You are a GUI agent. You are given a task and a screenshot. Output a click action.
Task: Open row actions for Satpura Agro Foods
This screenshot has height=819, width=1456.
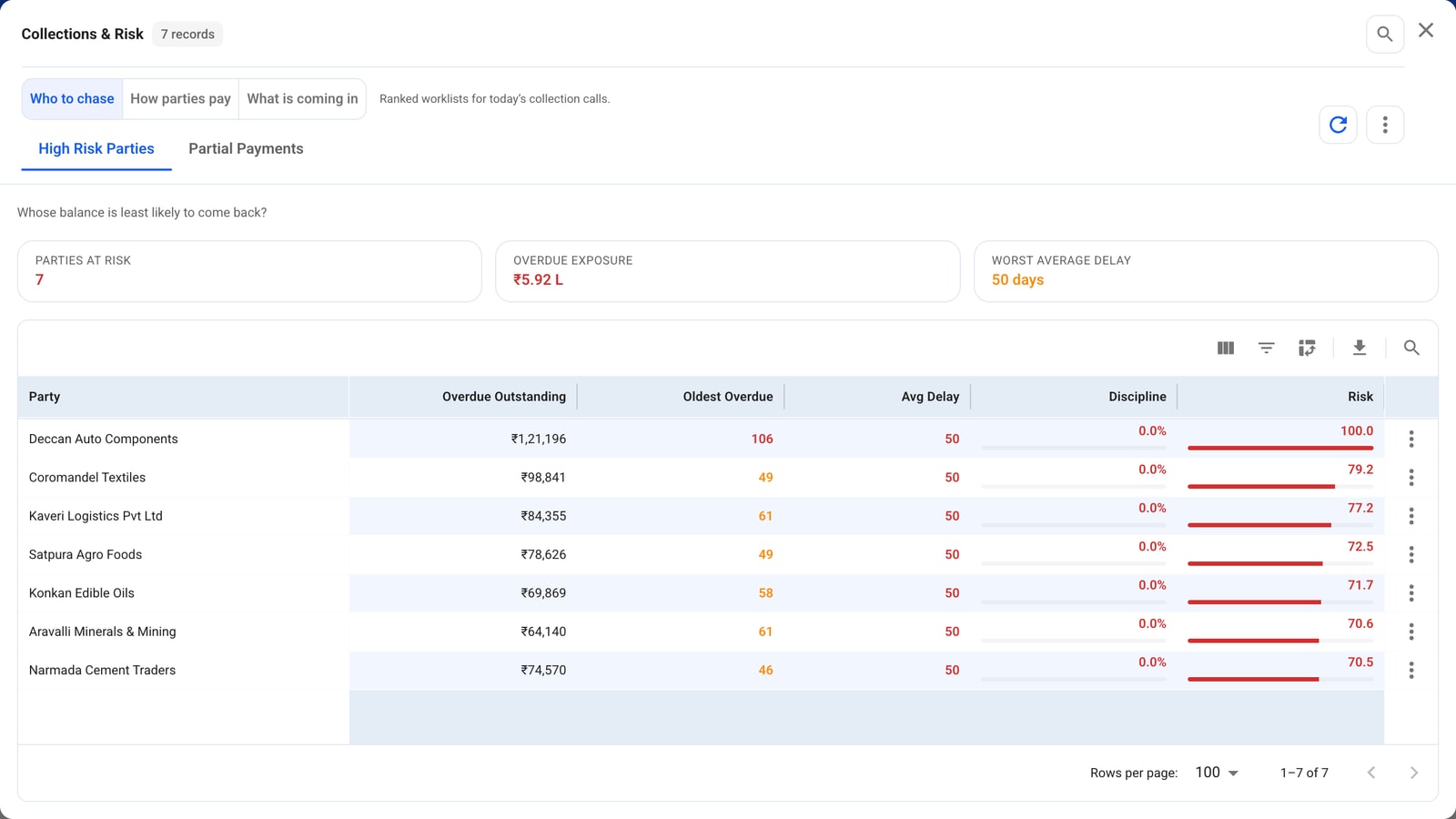1411,554
